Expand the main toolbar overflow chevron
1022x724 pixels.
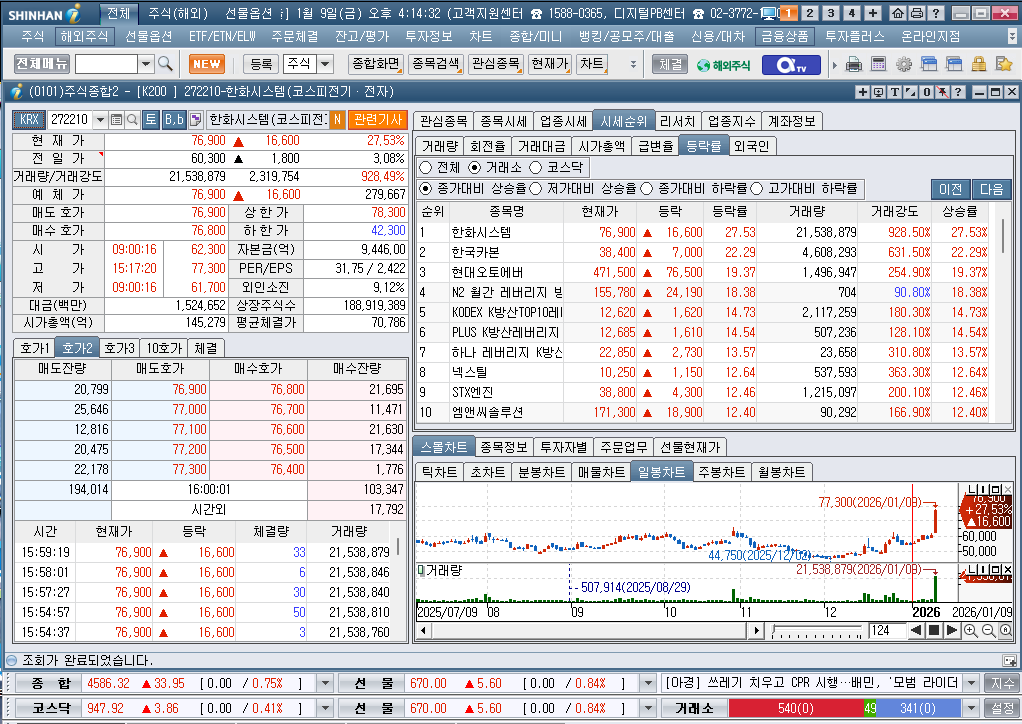pyautogui.click(x=633, y=65)
